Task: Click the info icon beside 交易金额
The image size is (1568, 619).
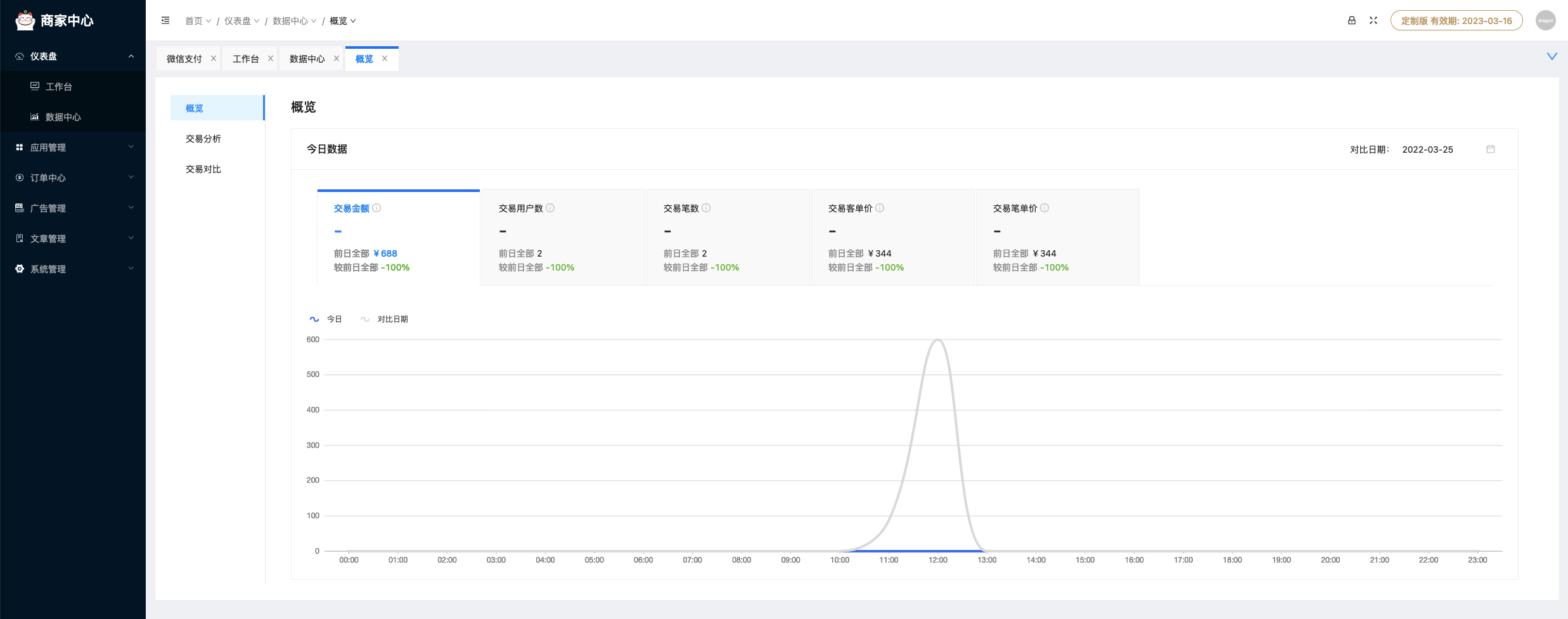Action: [376, 208]
